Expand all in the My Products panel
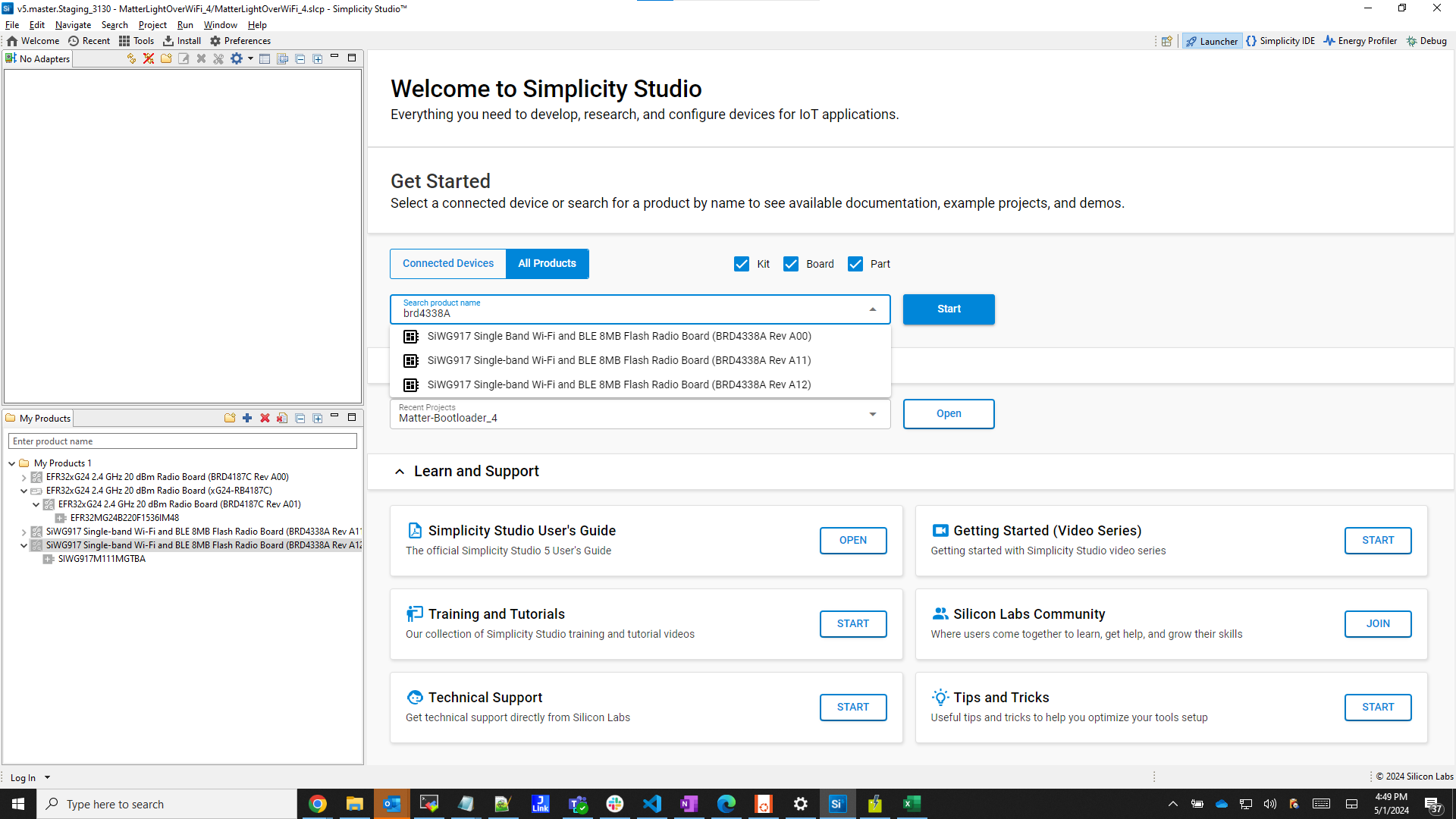This screenshot has height=819, width=1456. tap(318, 418)
